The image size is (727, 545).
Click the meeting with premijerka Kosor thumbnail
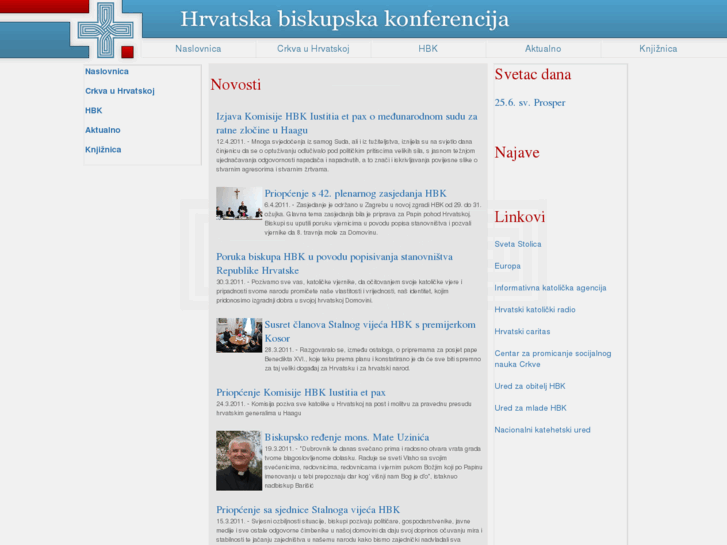coord(239,335)
